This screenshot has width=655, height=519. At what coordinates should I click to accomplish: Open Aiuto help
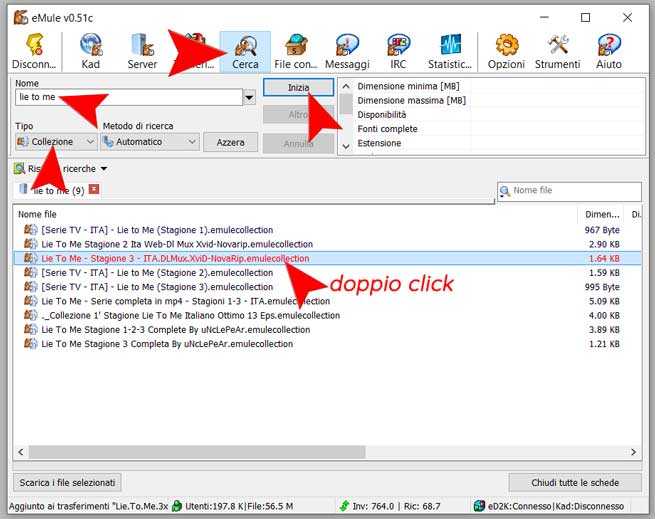pos(609,51)
